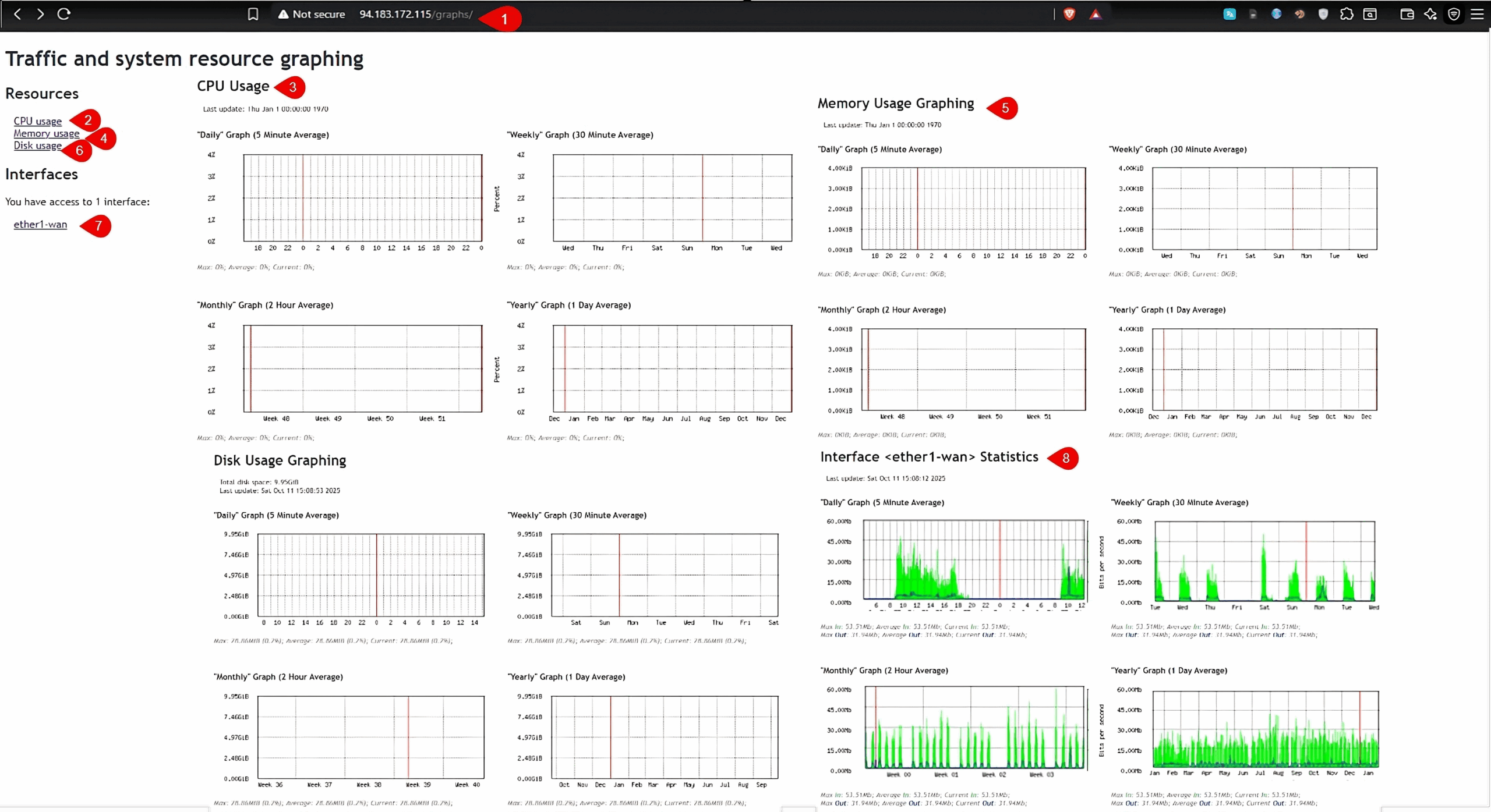This screenshot has height=812, width=1491.
Task: Open the Leo AI sparkle icon
Action: (1430, 14)
